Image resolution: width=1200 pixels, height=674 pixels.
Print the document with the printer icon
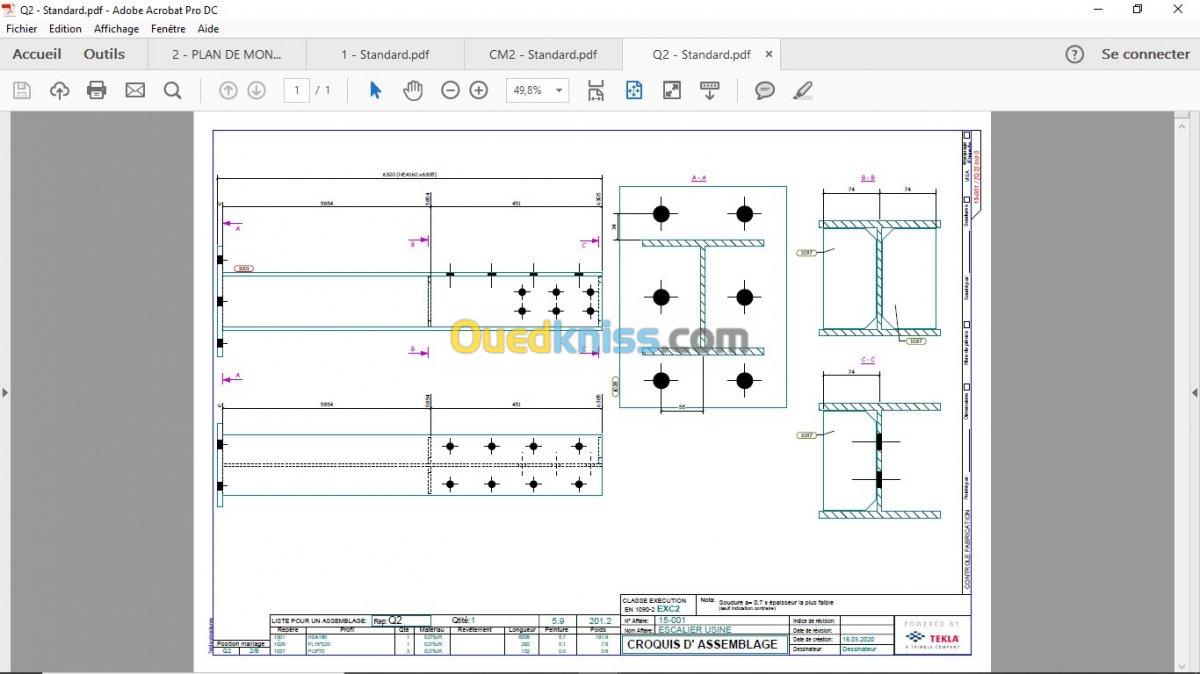click(x=97, y=91)
